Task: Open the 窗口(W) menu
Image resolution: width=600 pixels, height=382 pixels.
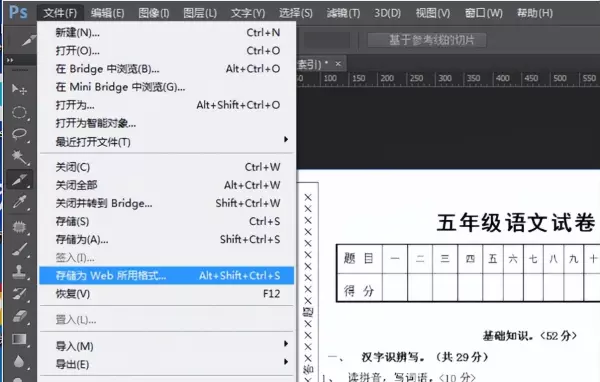Action: click(x=484, y=13)
